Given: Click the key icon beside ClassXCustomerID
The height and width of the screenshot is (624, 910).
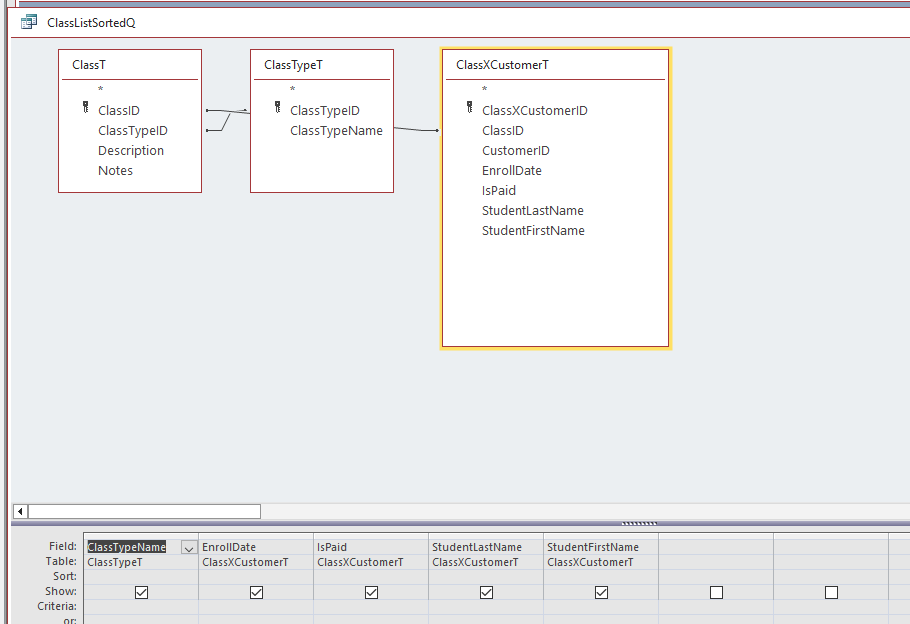Looking at the screenshot, I should click(x=469, y=109).
